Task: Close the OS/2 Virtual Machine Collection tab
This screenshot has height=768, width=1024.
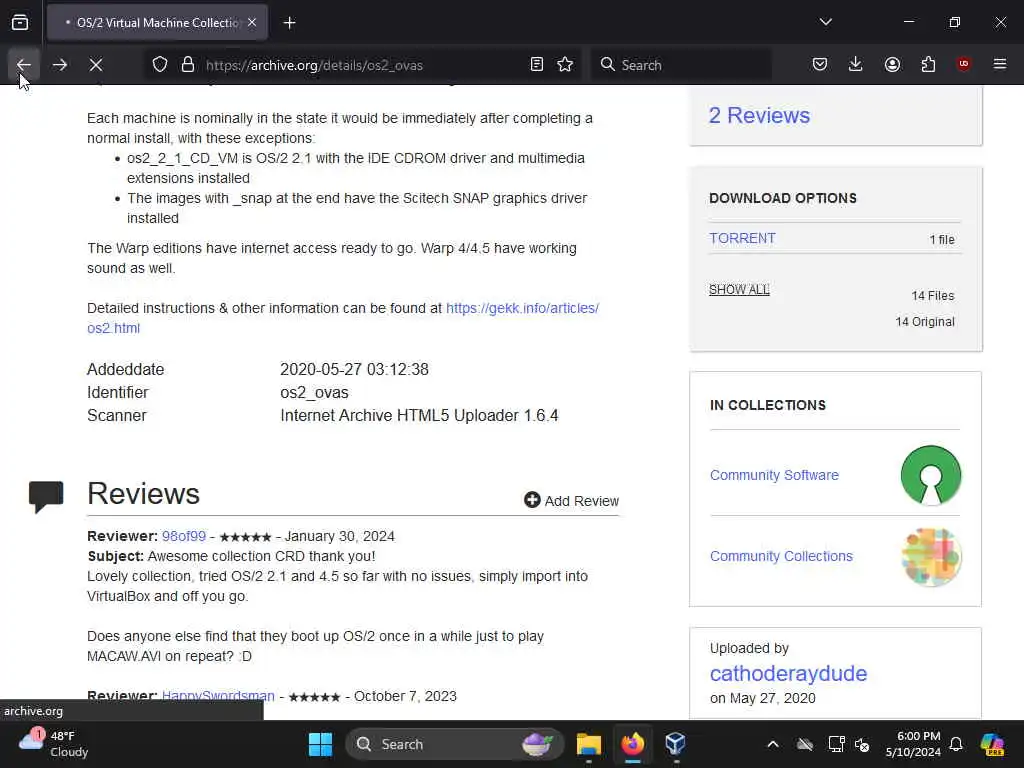Action: [x=252, y=22]
